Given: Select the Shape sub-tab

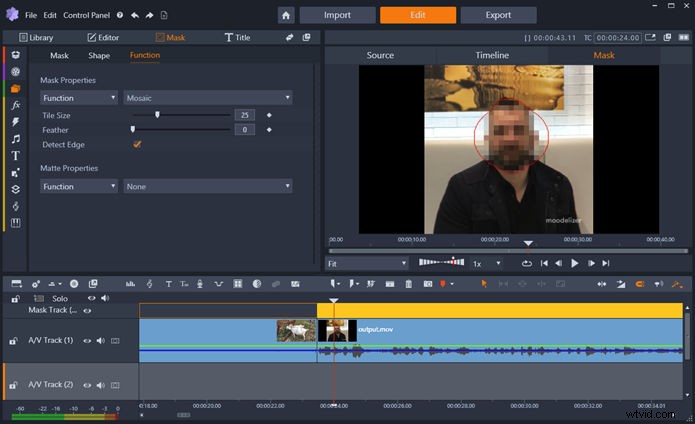Looking at the screenshot, I should (x=99, y=56).
